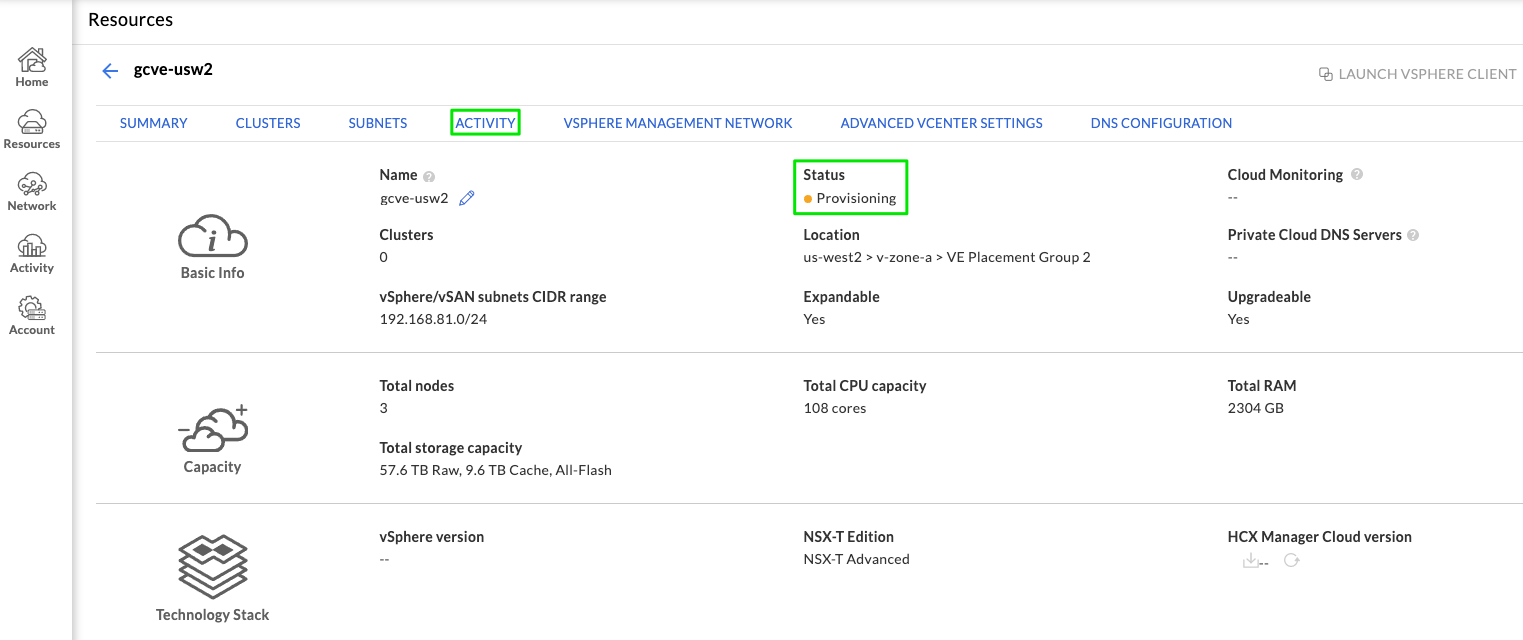The height and width of the screenshot is (640, 1523).
Task: Click the CIDR range 192.168.81.0/24
Action: tap(433, 319)
